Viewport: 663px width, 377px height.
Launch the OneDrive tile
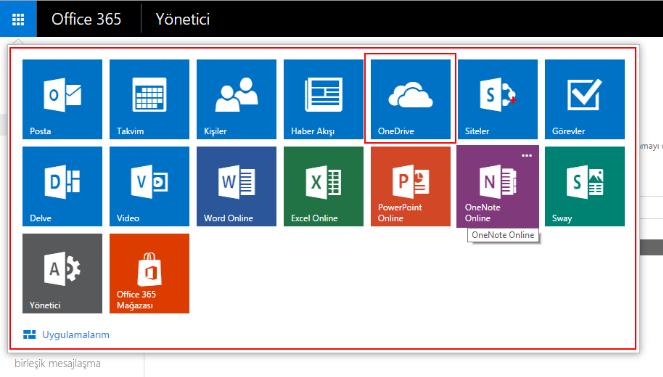(x=411, y=99)
